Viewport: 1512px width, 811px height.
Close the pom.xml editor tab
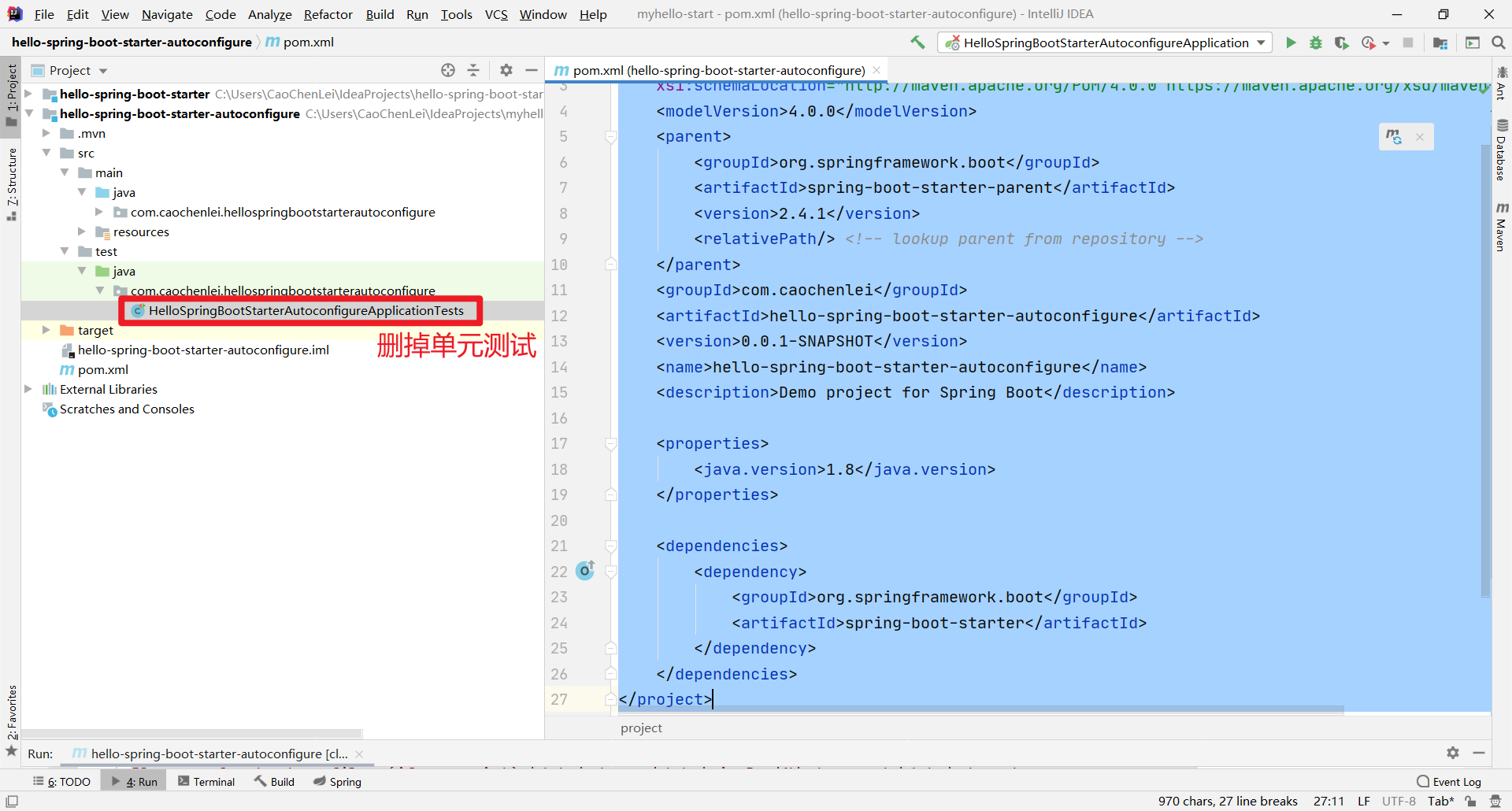coord(876,70)
